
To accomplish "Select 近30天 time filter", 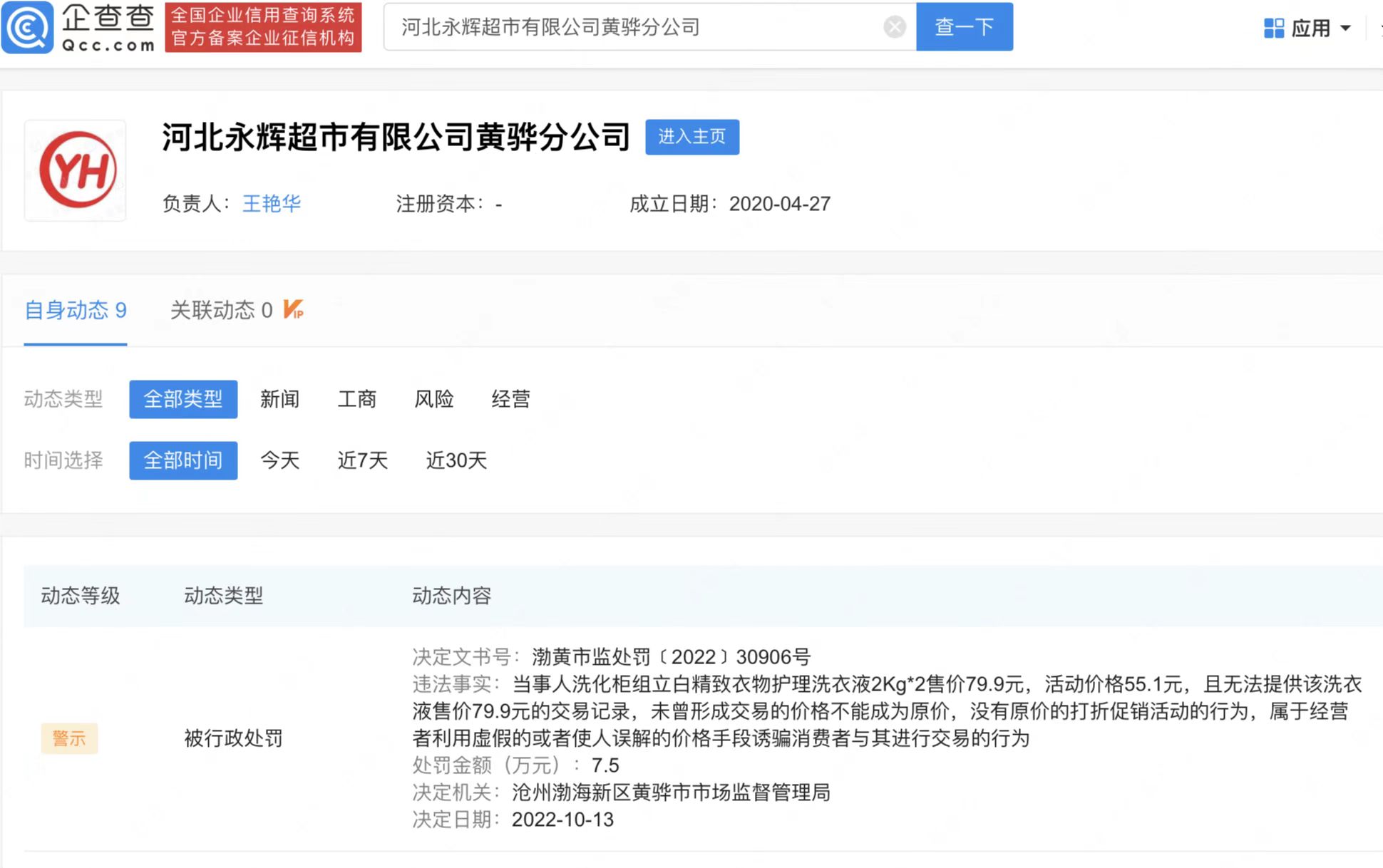I will click(x=456, y=460).
